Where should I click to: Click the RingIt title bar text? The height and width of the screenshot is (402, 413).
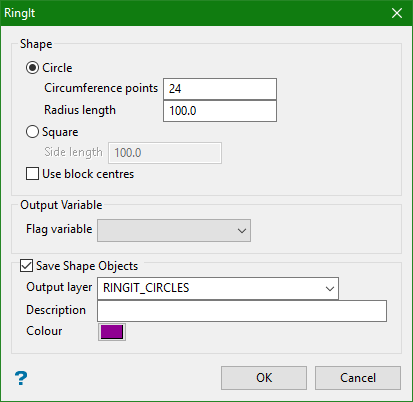(19, 13)
